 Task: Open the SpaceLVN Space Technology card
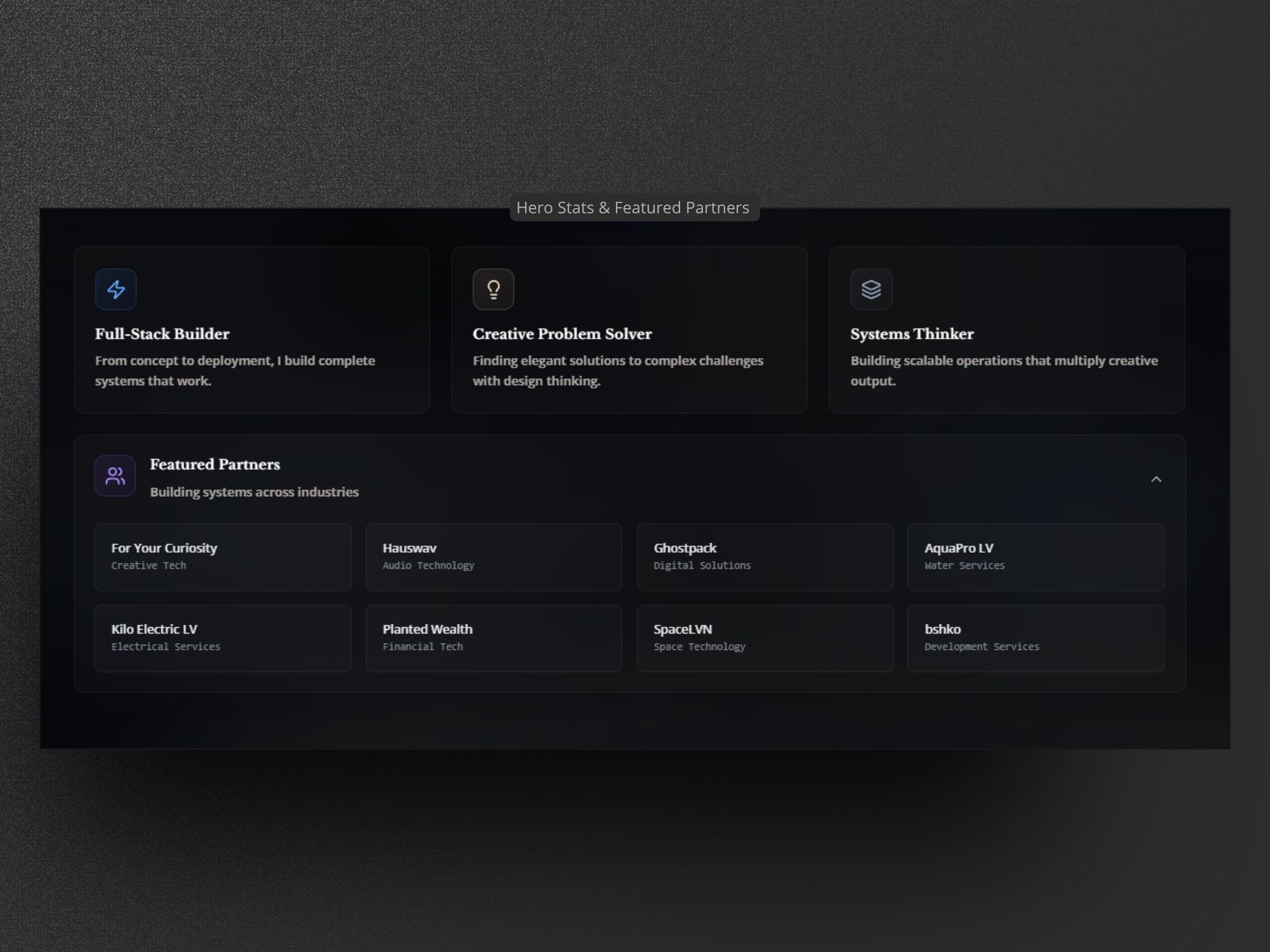(x=765, y=638)
